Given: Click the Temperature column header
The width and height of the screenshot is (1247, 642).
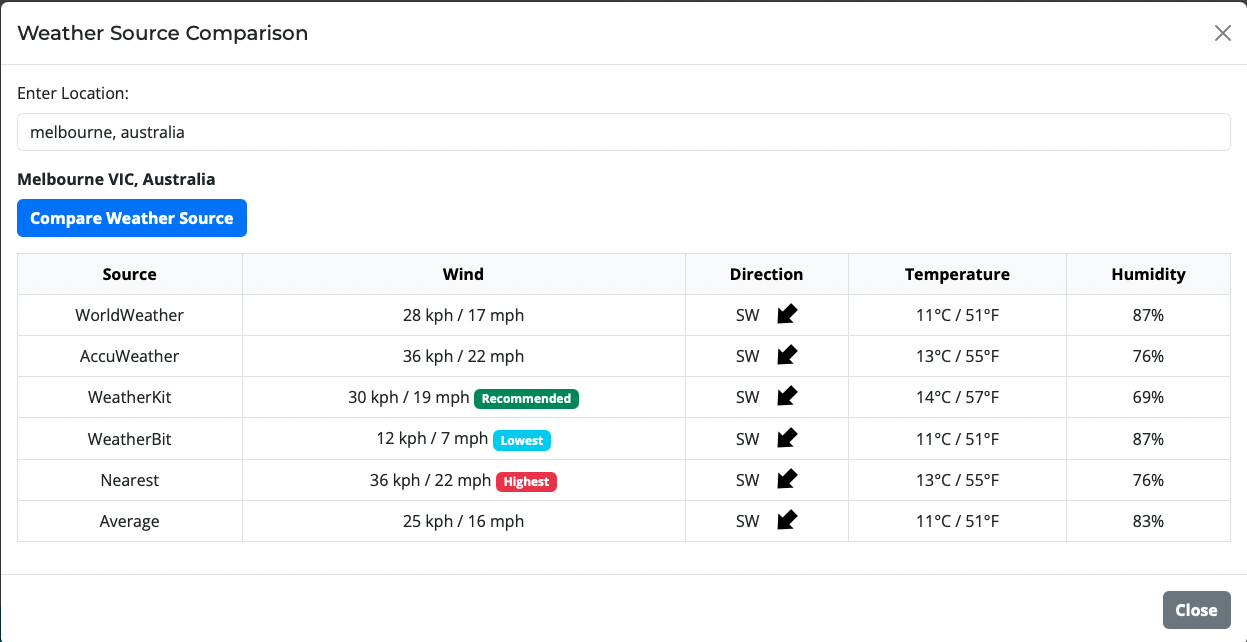Looking at the screenshot, I should coord(957,274).
